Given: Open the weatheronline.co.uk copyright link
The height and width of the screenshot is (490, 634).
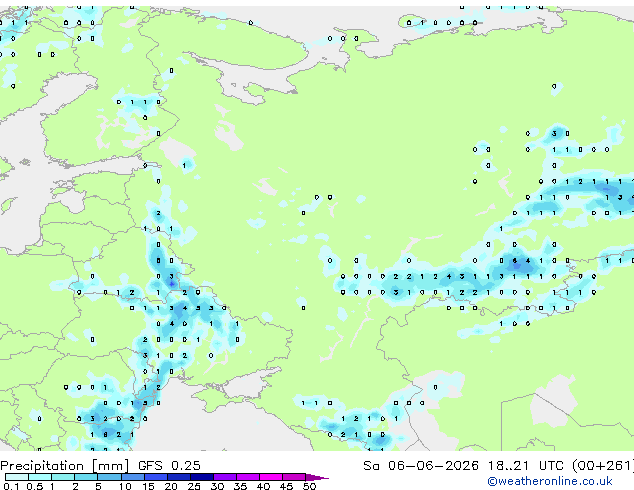Looking at the screenshot, I should [550, 481].
